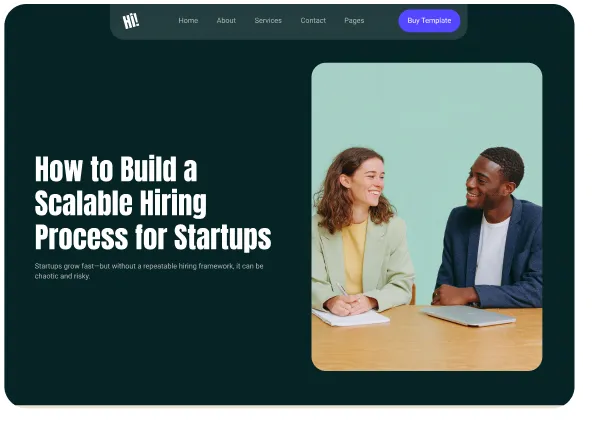Click the "How to Build a" heading line
The height and width of the screenshot is (429, 595).
pyautogui.click(x=116, y=169)
